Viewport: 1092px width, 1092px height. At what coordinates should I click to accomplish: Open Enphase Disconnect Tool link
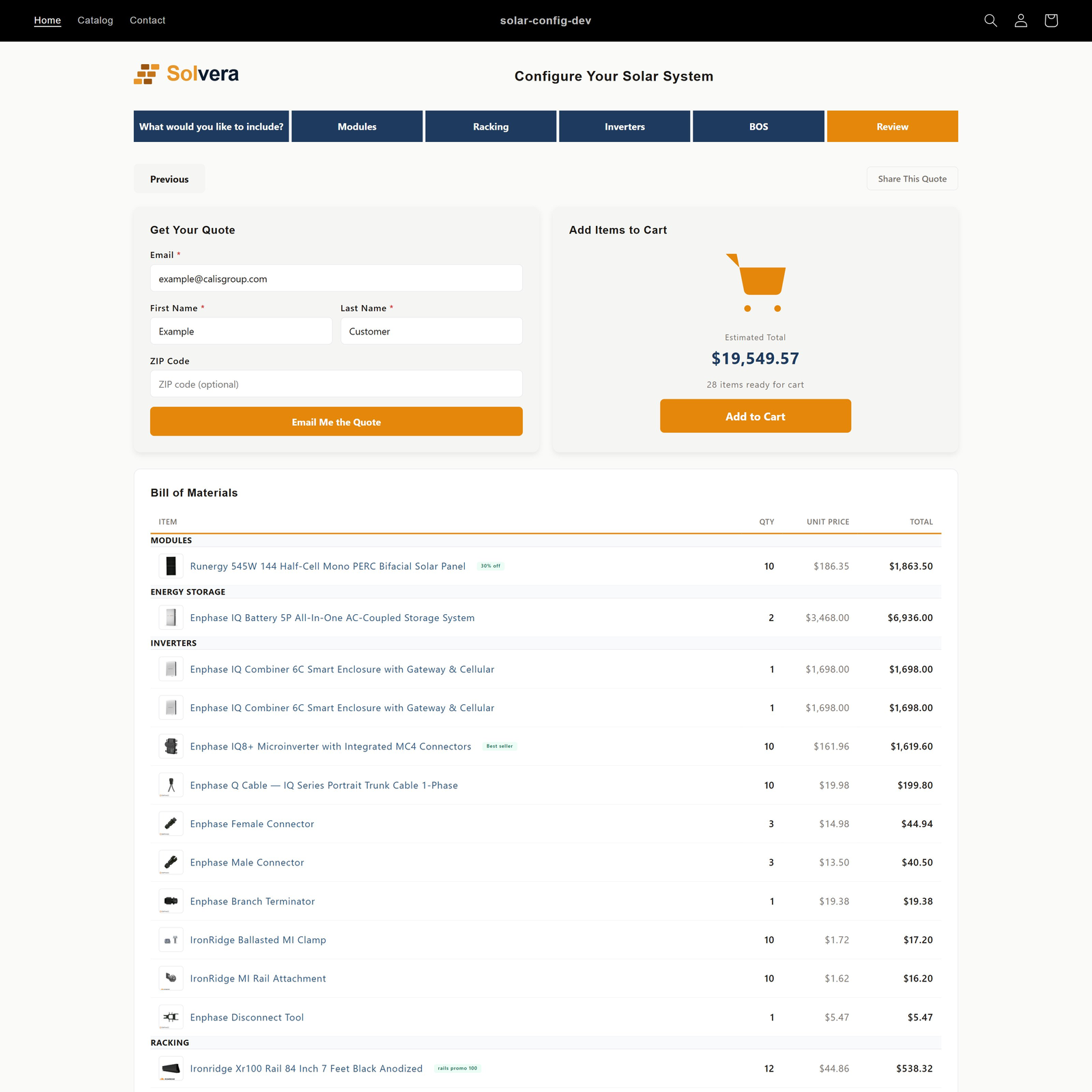[247, 1018]
